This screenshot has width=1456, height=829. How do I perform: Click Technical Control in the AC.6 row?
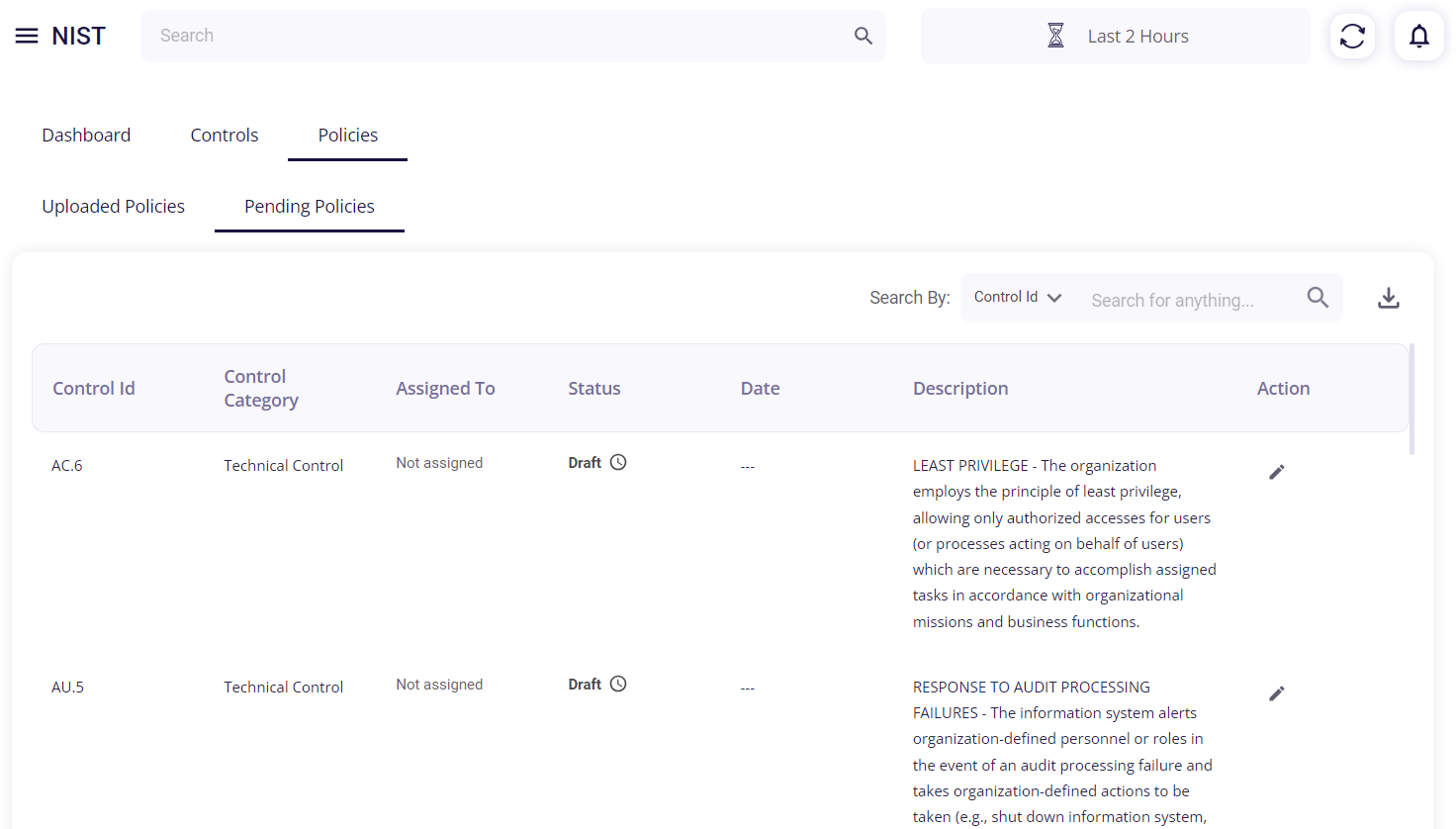[x=283, y=466]
